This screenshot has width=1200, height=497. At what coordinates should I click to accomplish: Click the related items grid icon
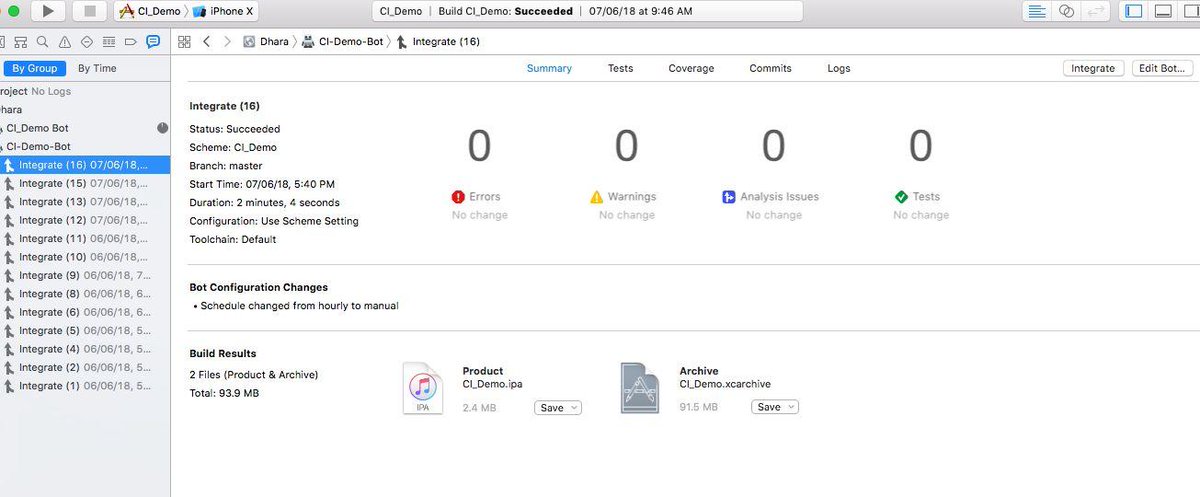184,42
